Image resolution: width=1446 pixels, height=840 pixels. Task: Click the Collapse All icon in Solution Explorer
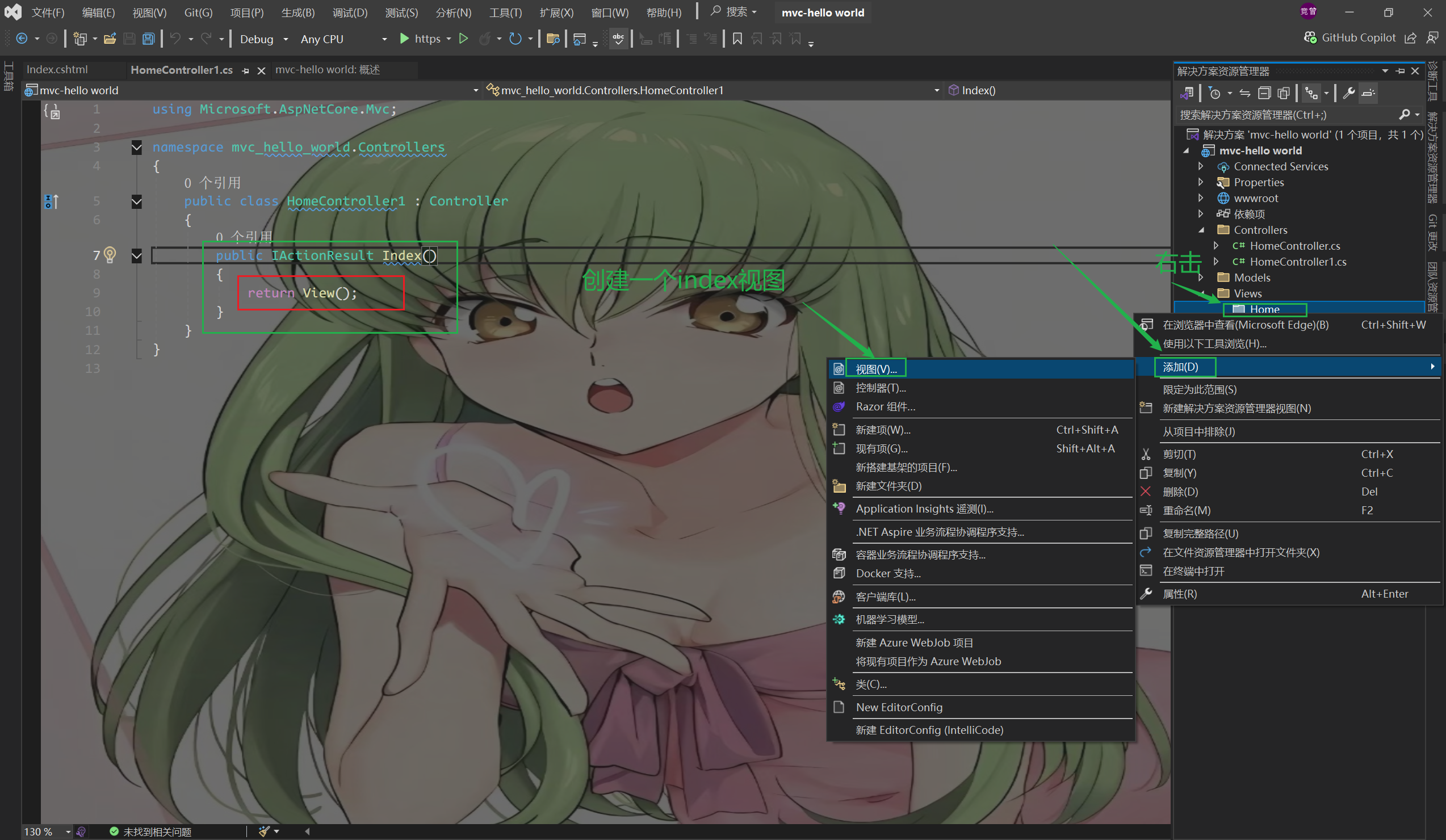[1264, 93]
